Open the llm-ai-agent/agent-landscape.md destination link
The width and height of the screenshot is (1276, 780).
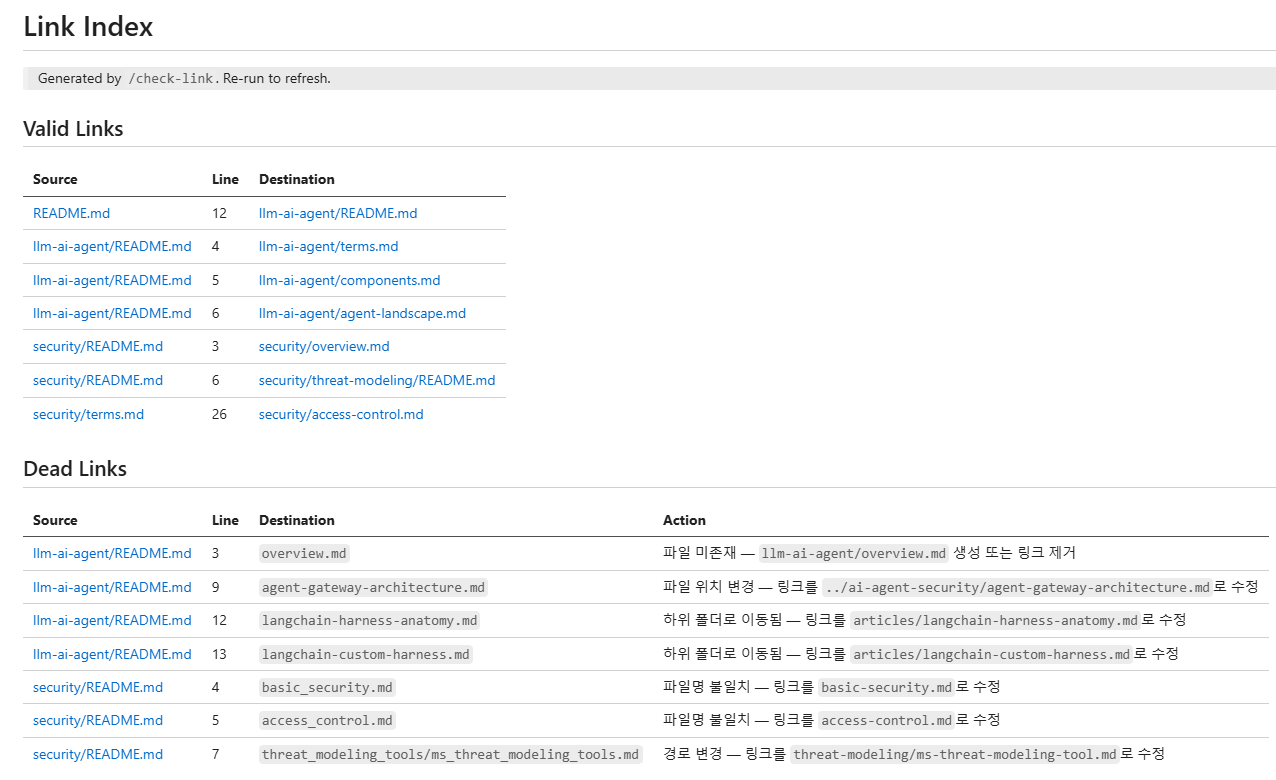[362, 313]
